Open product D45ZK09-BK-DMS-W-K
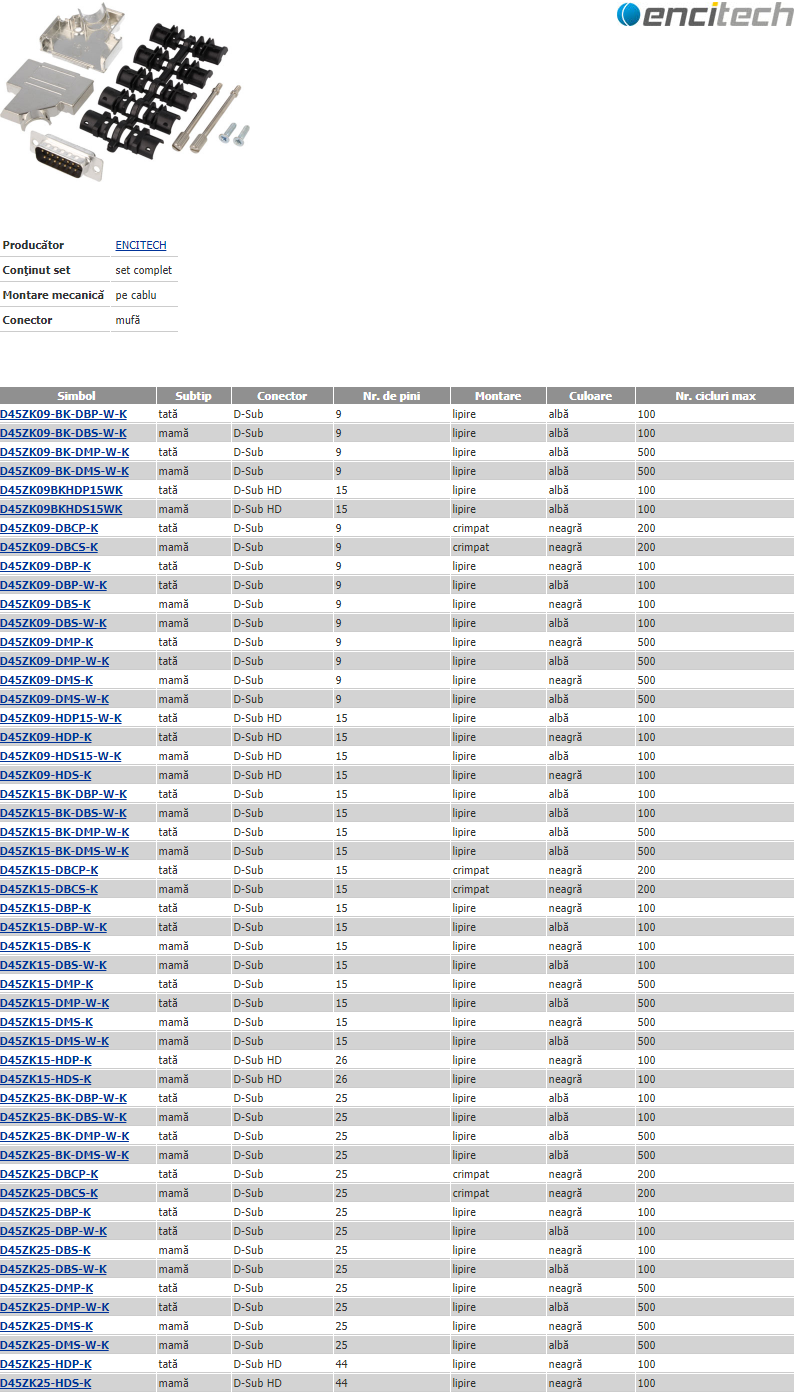This screenshot has width=794, height=1392. (65, 471)
